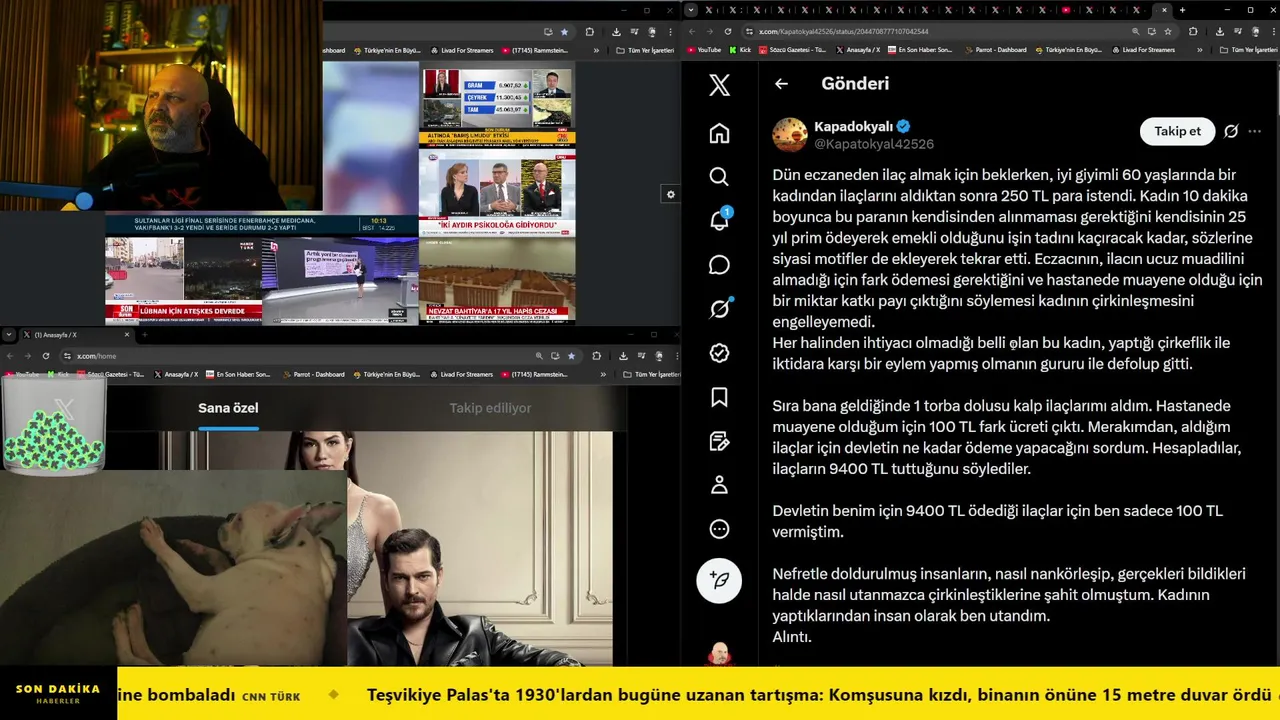This screenshot has height=720, width=1280.
Task: Open extensions puzzle icon in right browser
Action: [x=1193, y=31]
